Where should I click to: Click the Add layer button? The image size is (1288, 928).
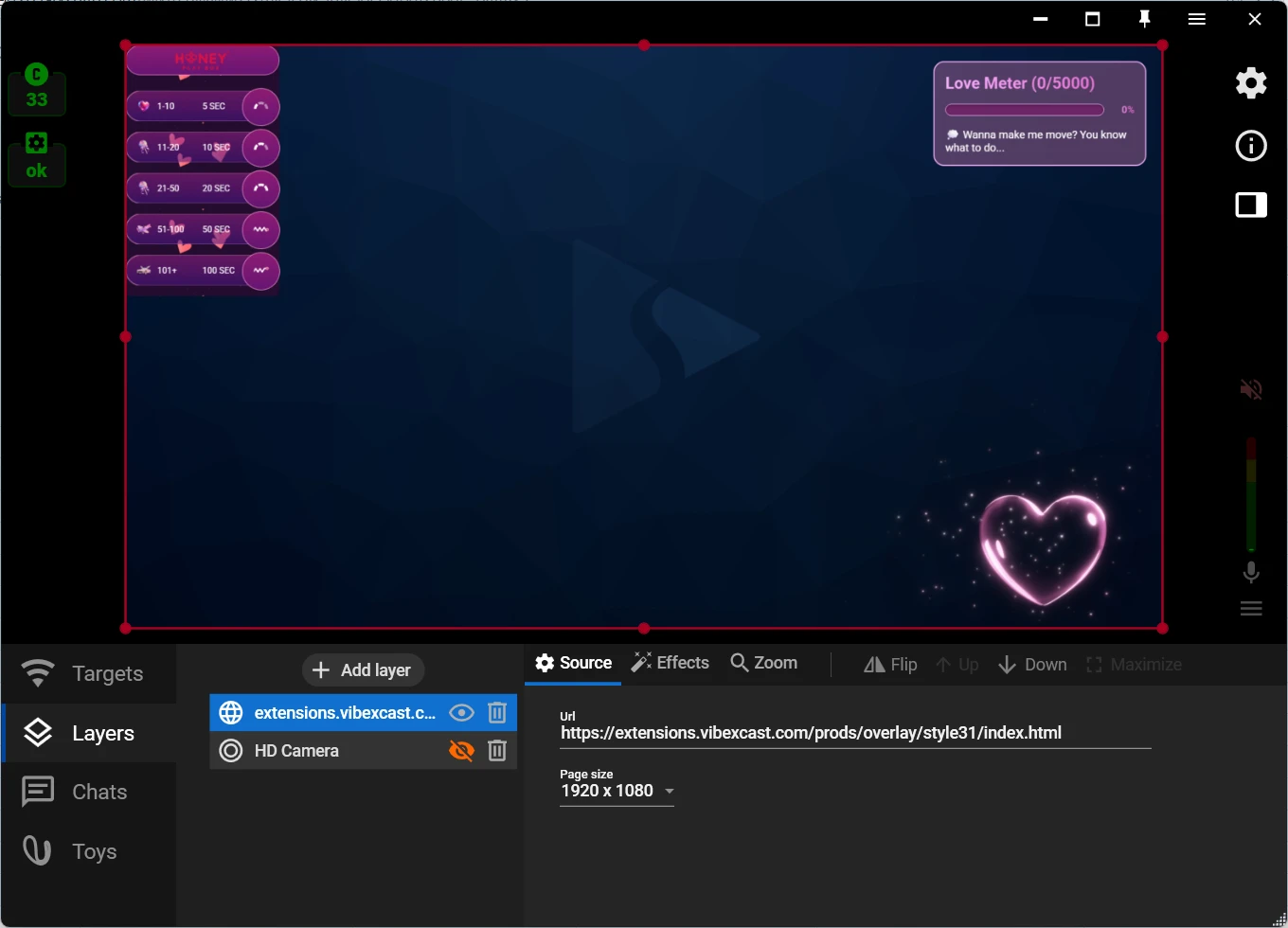coord(363,670)
